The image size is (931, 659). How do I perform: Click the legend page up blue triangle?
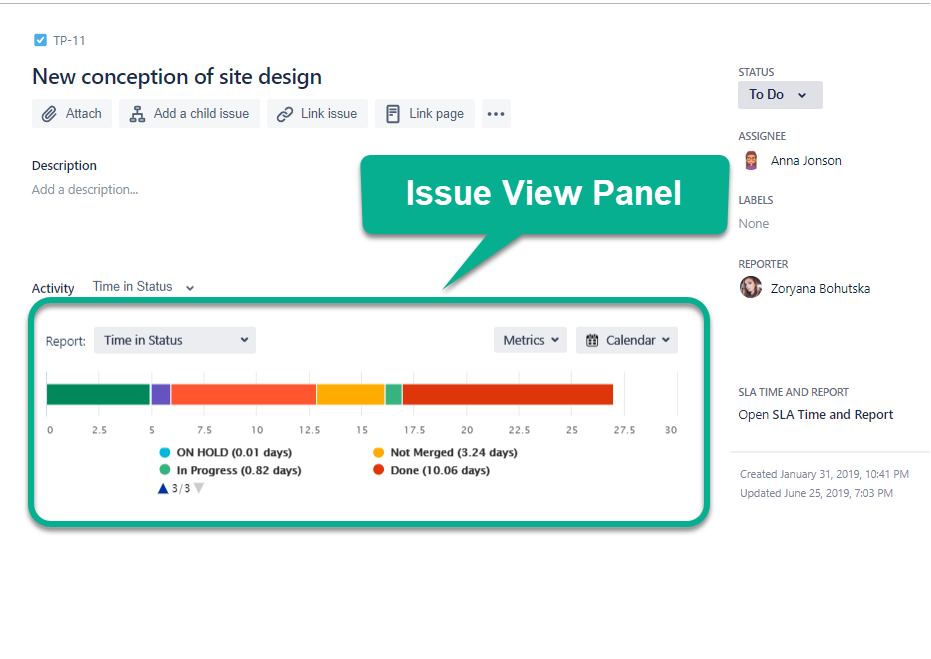click(163, 489)
